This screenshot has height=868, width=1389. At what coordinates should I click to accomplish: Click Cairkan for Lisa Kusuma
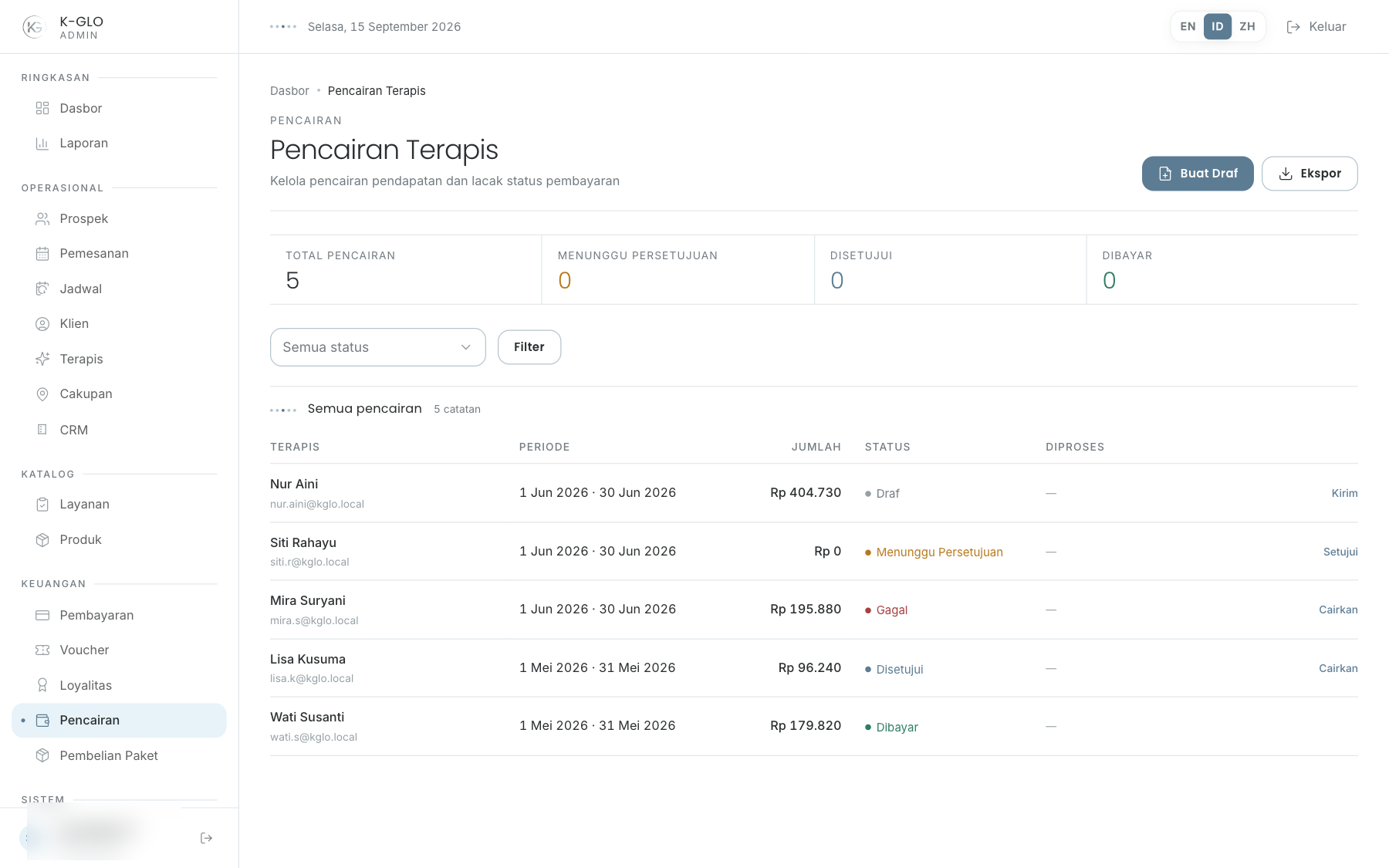[x=1338, y=668]
